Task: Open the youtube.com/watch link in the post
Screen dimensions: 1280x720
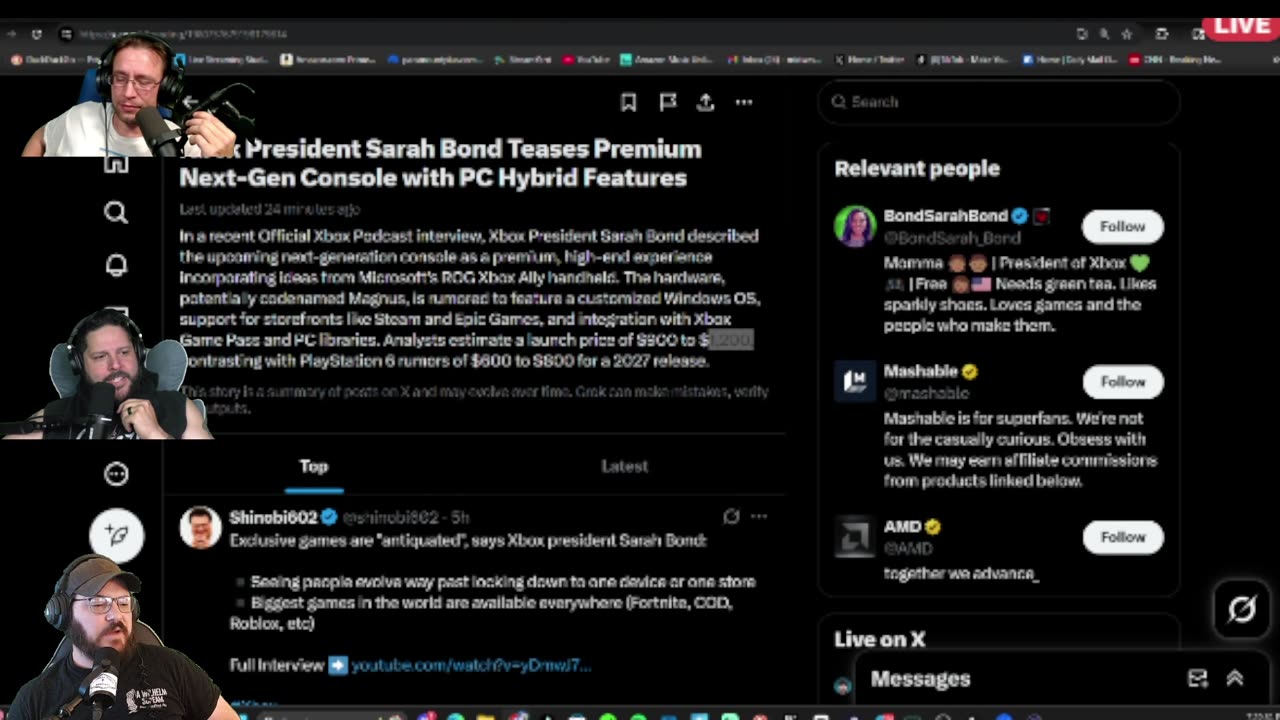Action: click(x=471, y=665)
